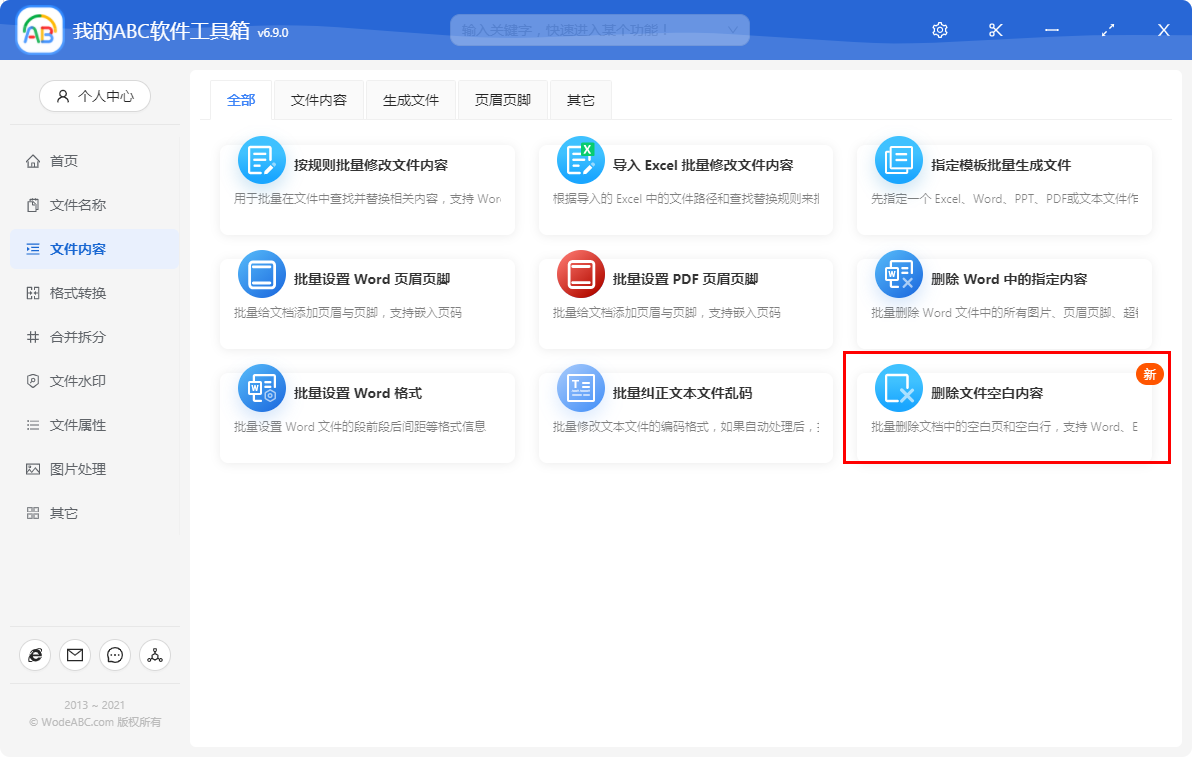Open the 删除文件空白内容 tool with 新 badge
1192x757 pixels.
coord(1005,393)
